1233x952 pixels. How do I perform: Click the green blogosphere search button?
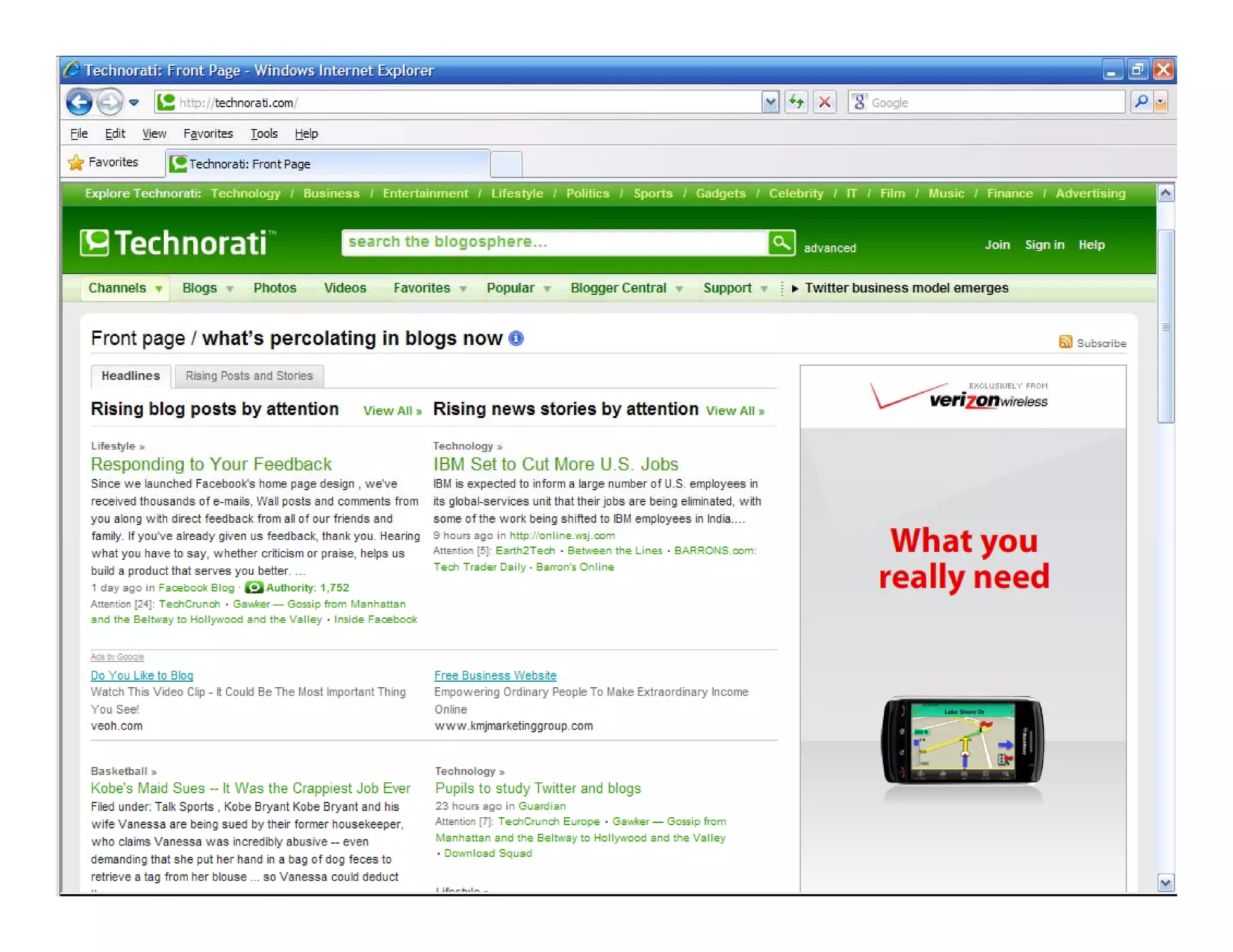click(781, 243)
